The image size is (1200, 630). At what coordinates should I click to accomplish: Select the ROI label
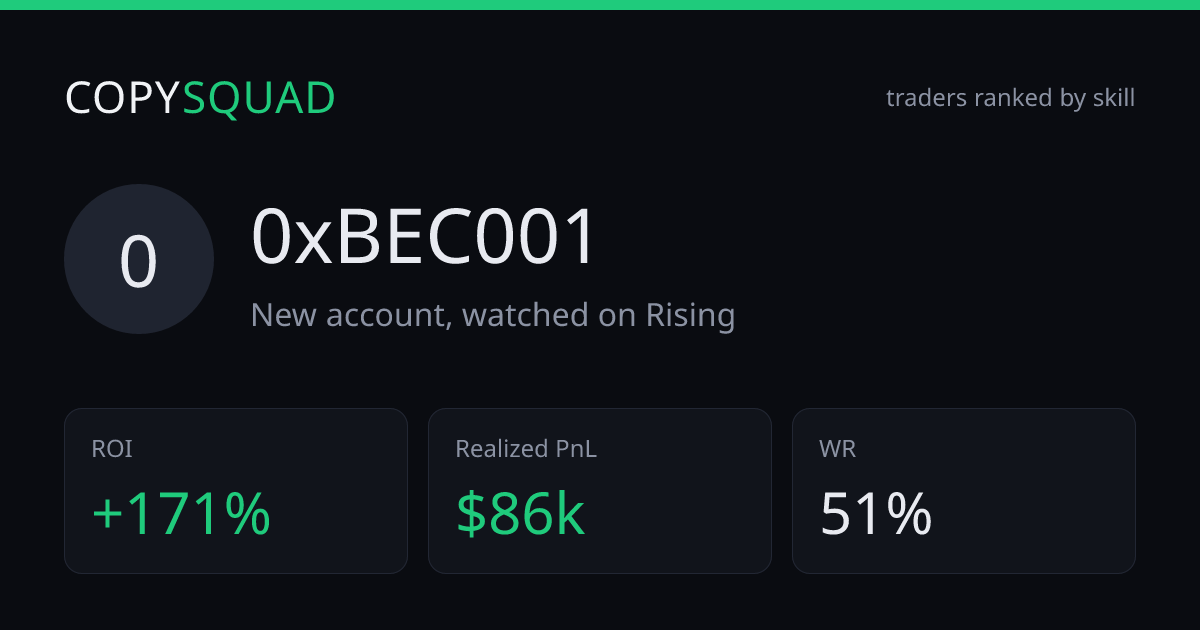(112, 449)
